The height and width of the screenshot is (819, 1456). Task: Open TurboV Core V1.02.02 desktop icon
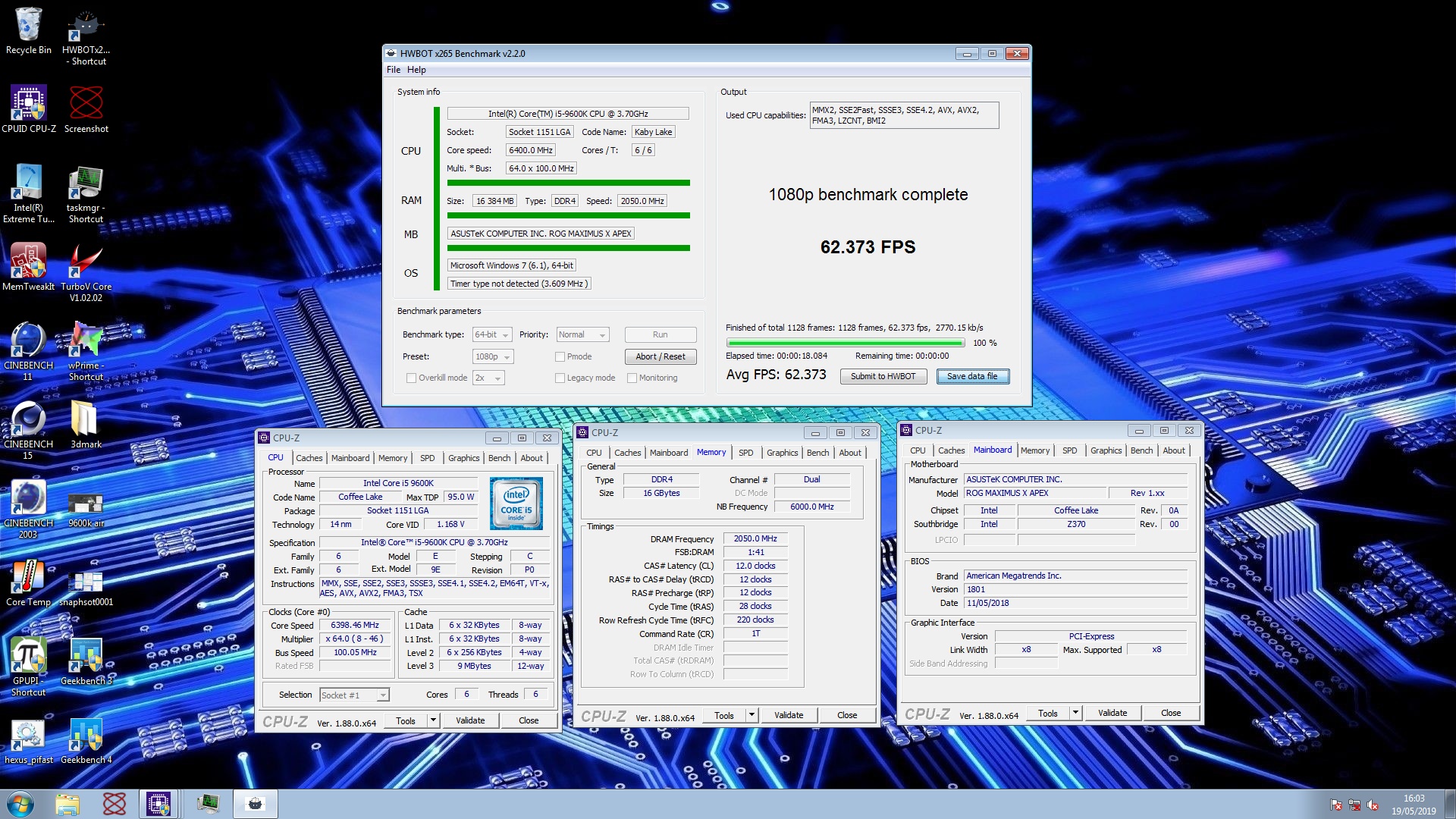86,273
